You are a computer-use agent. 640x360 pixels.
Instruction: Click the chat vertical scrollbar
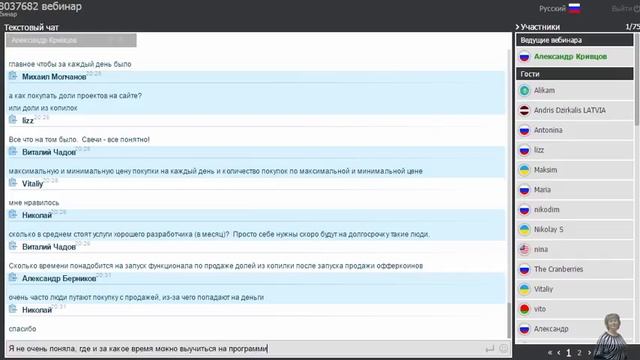tap(509, 320)
